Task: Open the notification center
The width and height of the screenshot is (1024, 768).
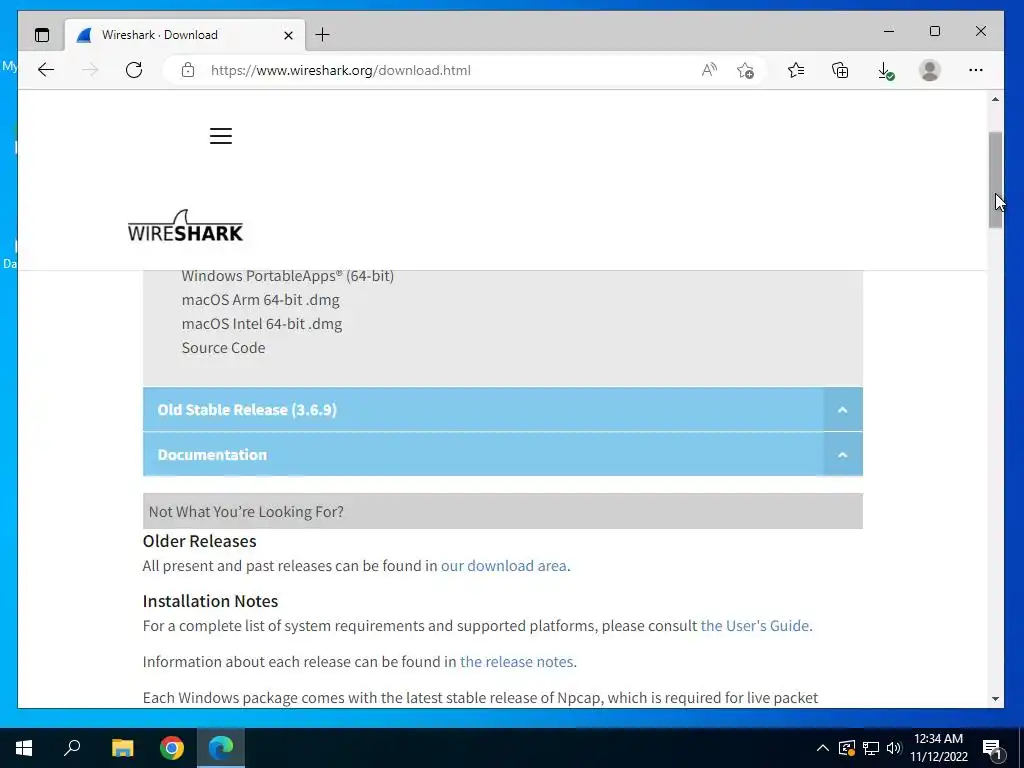Action: click(x=992, y=748)
